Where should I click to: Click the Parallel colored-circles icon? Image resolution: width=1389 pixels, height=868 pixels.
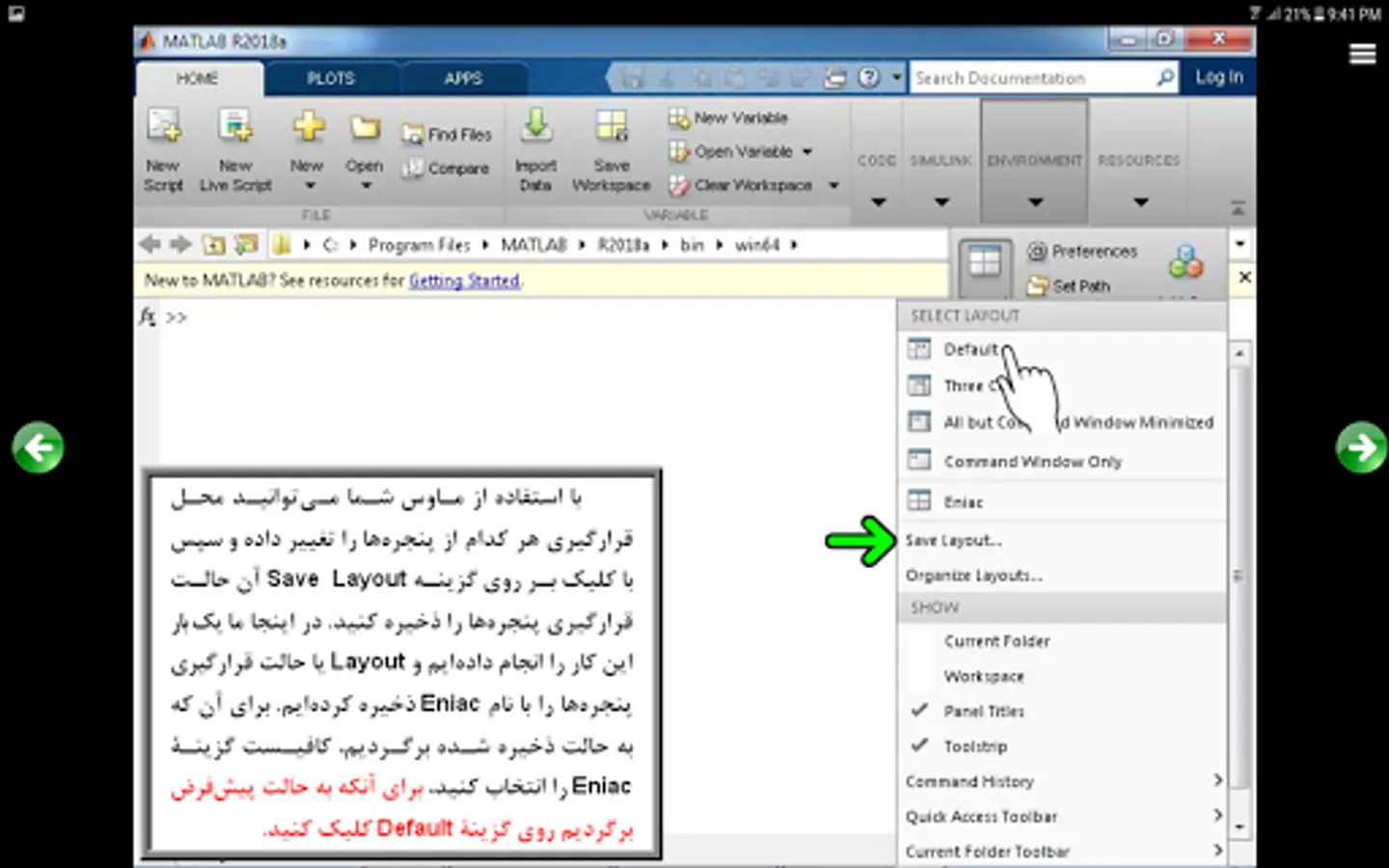click(1185, 261)
